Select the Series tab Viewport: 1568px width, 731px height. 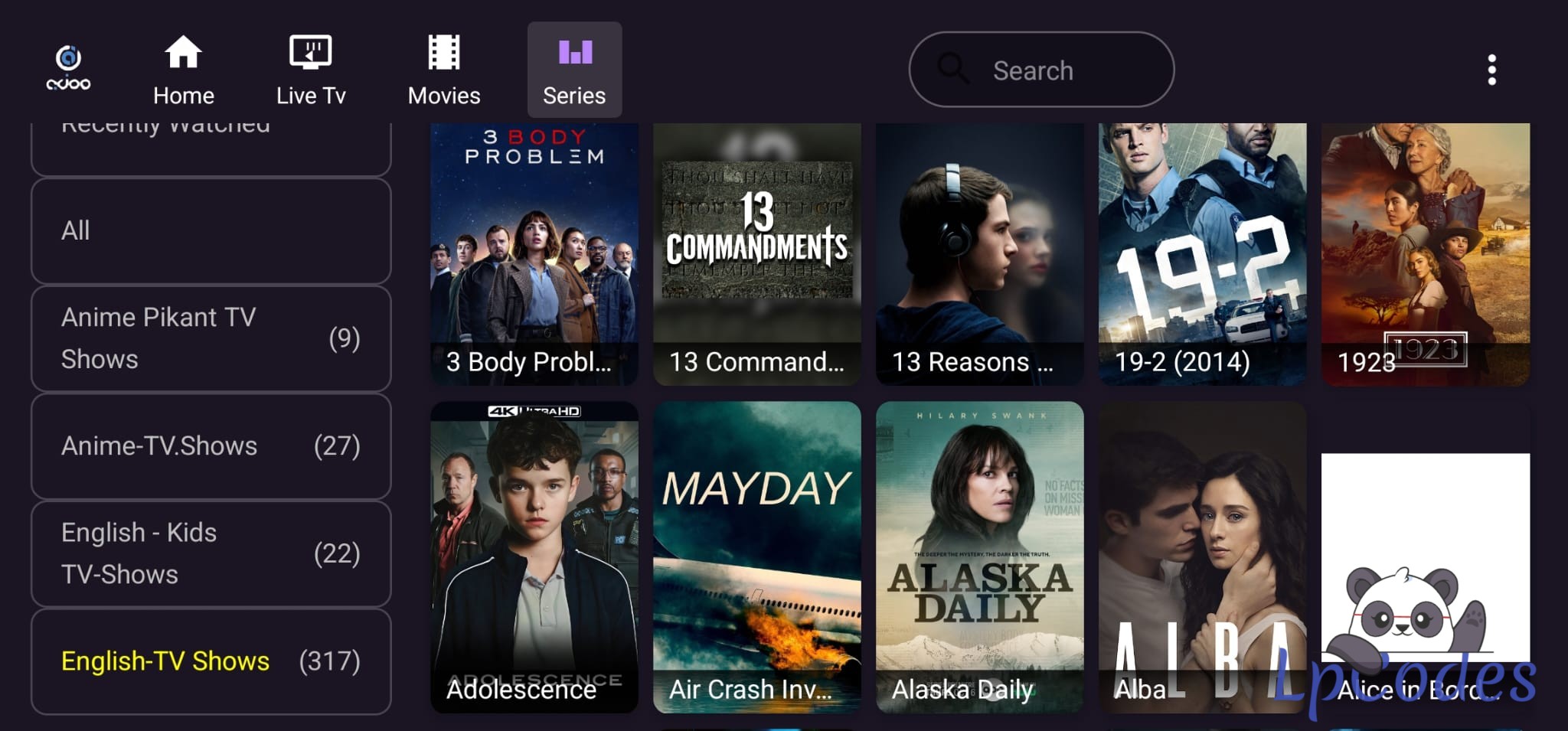tap(574, 70)
